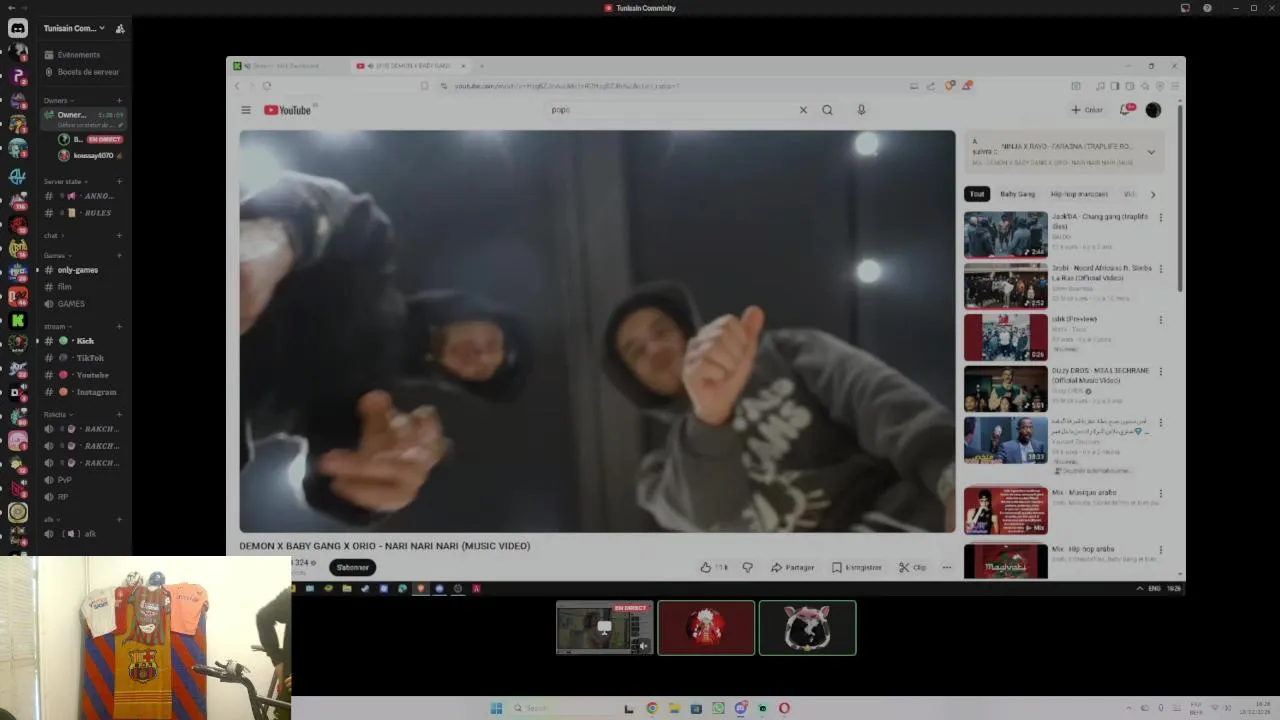Collapse the afk category
This screenshot has width=1280, height=720.
[51, 519]
